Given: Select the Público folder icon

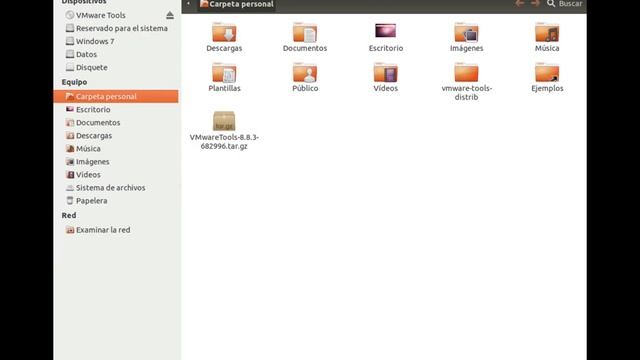Looking at the screenshot, I should [x=305, y=72].
